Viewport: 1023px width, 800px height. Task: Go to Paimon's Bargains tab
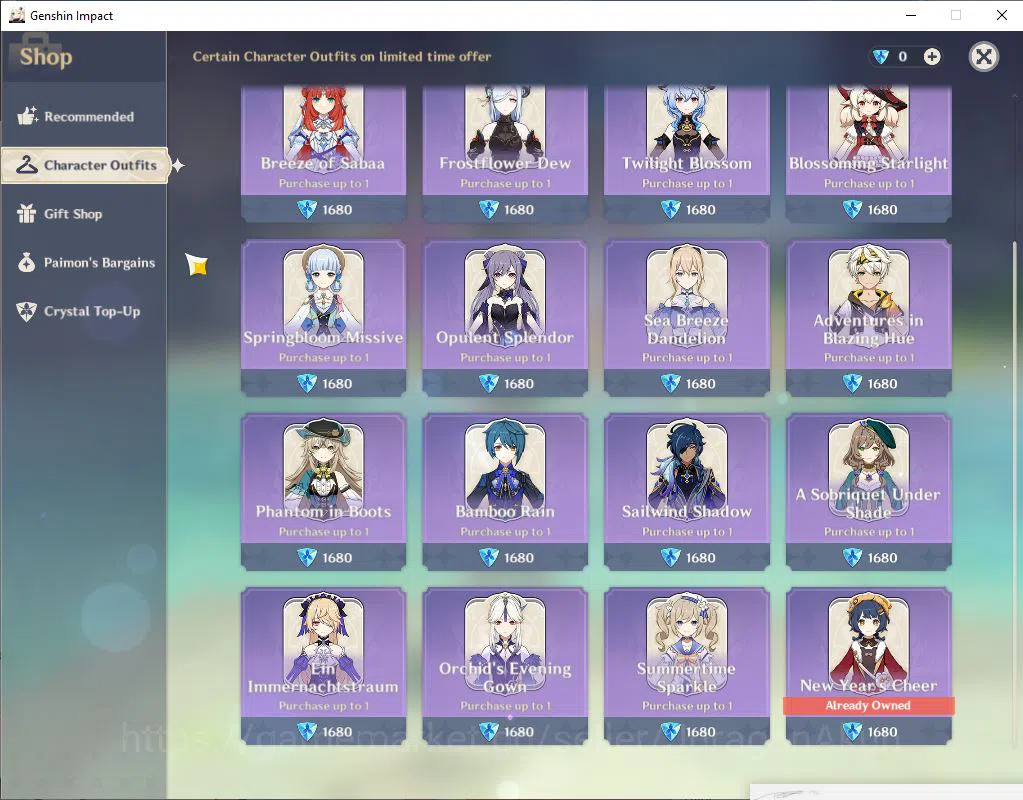[84, 263]
